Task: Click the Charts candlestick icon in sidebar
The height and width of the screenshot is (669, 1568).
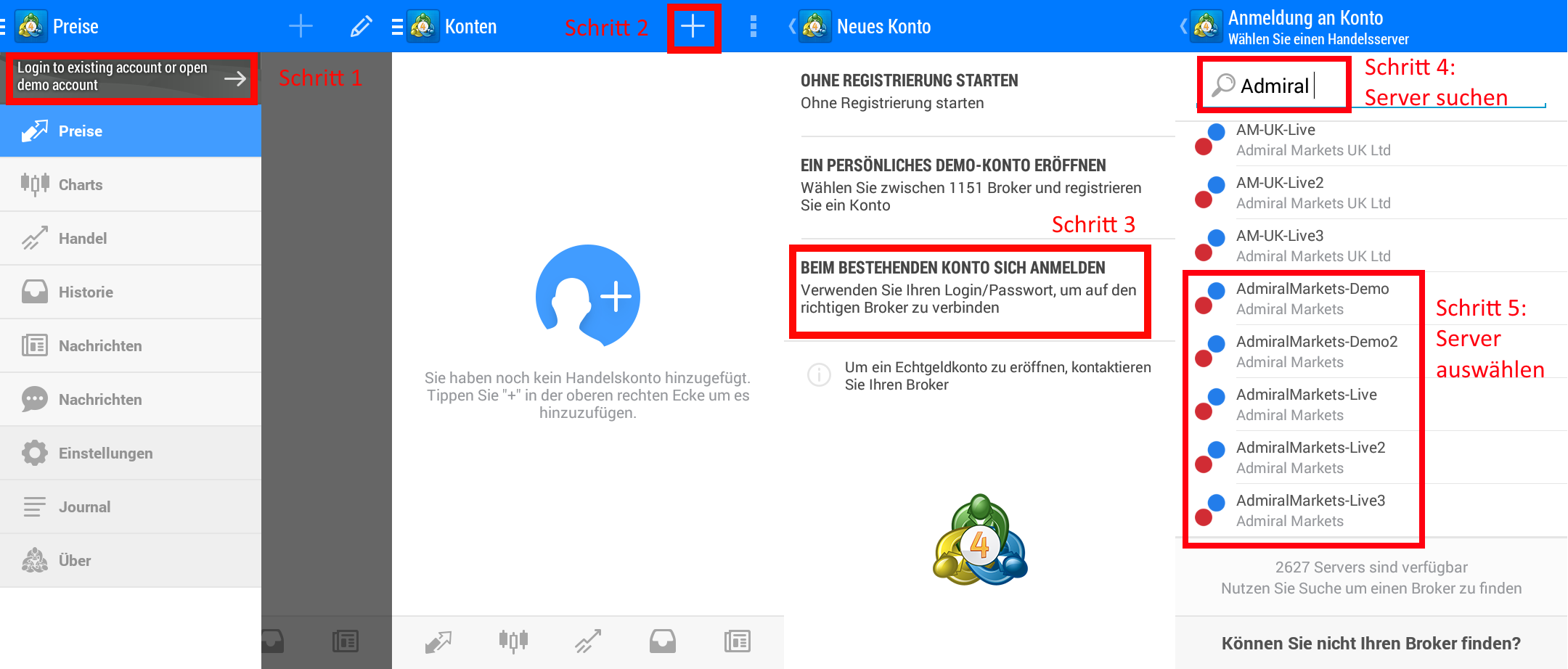Action: tap(35, 184)
